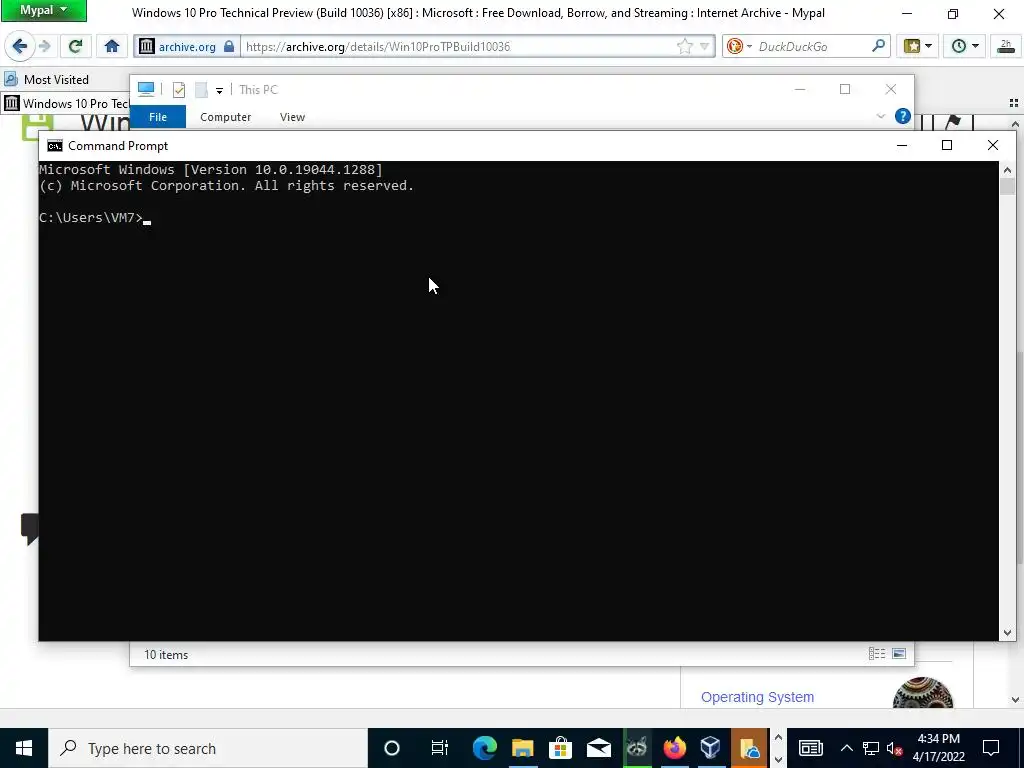Click inside the Command Prompt console
This screenshot has height=768, width=1024.
pyautogui.click(x=519, y=400)
